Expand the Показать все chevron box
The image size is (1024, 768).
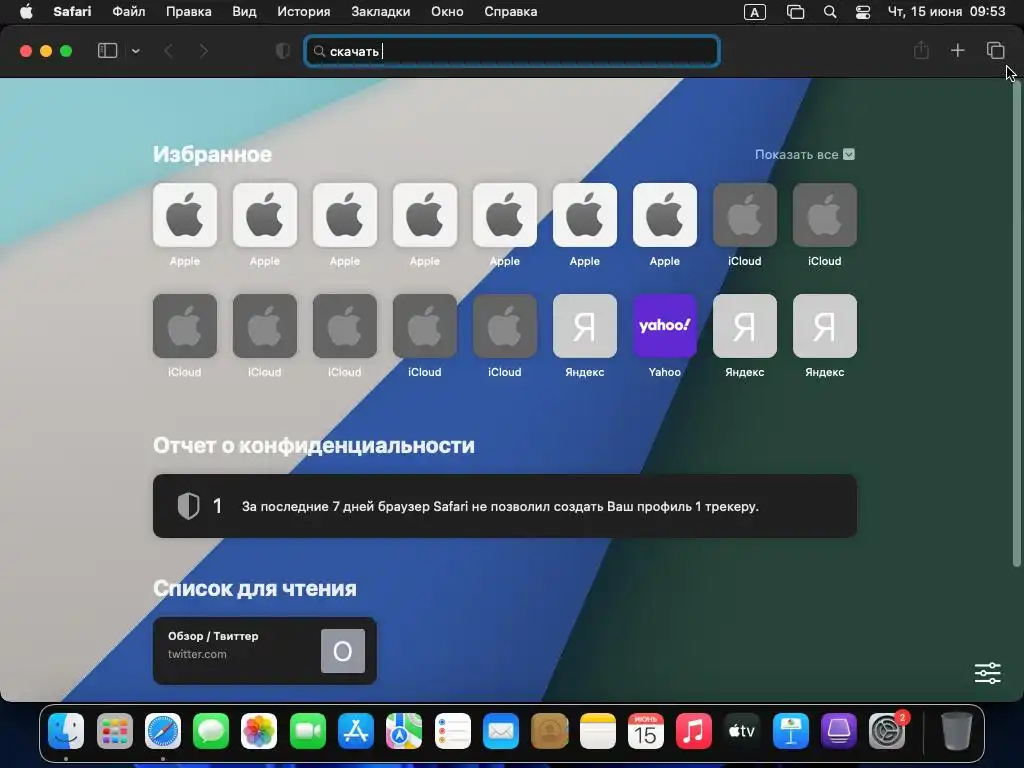(848, 155)
